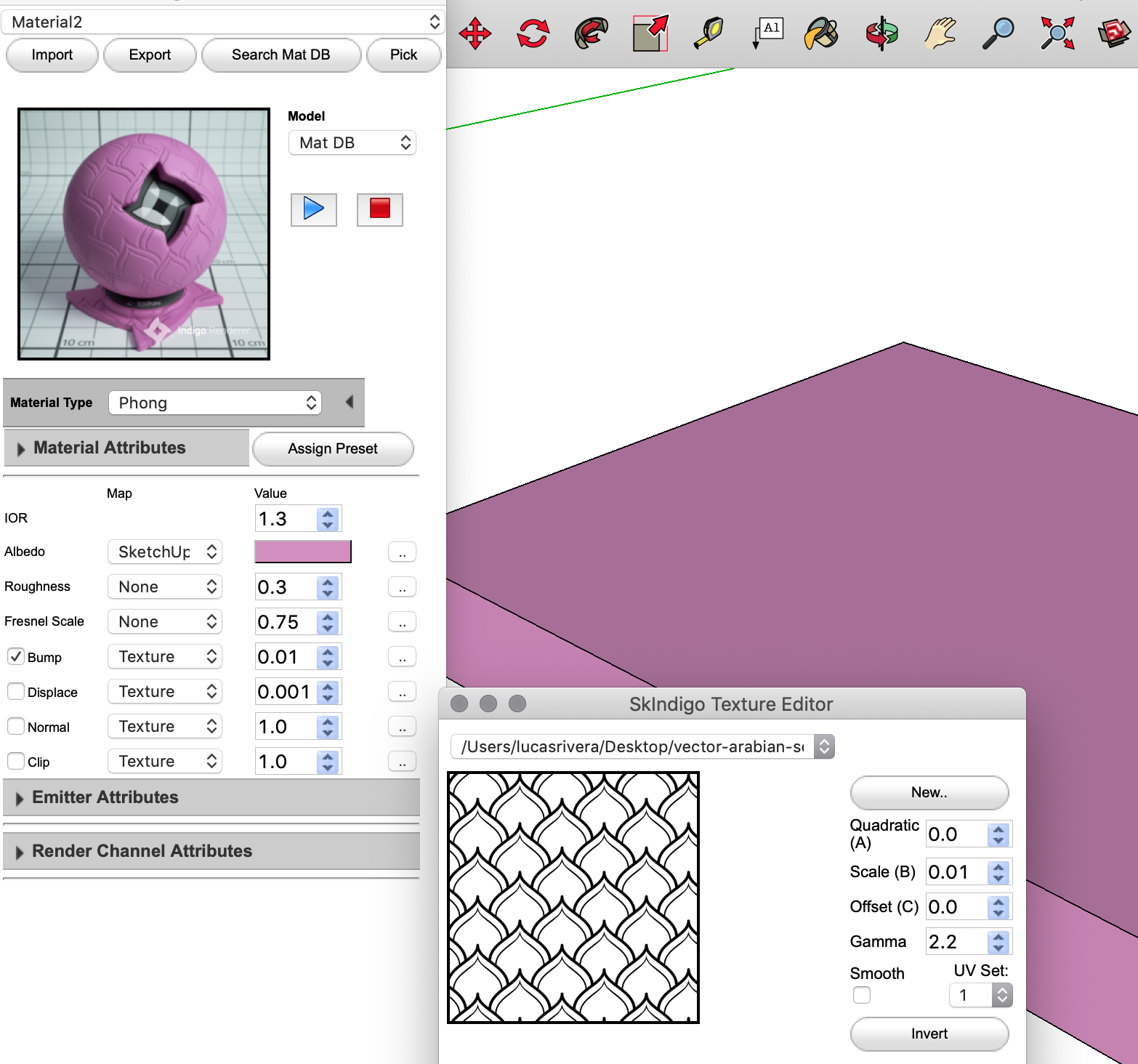Toggle the Smooth checkbox in Texture Editor
Image resolution: width=1138 pixels, height=1064 pixels.
coord(862,995)
